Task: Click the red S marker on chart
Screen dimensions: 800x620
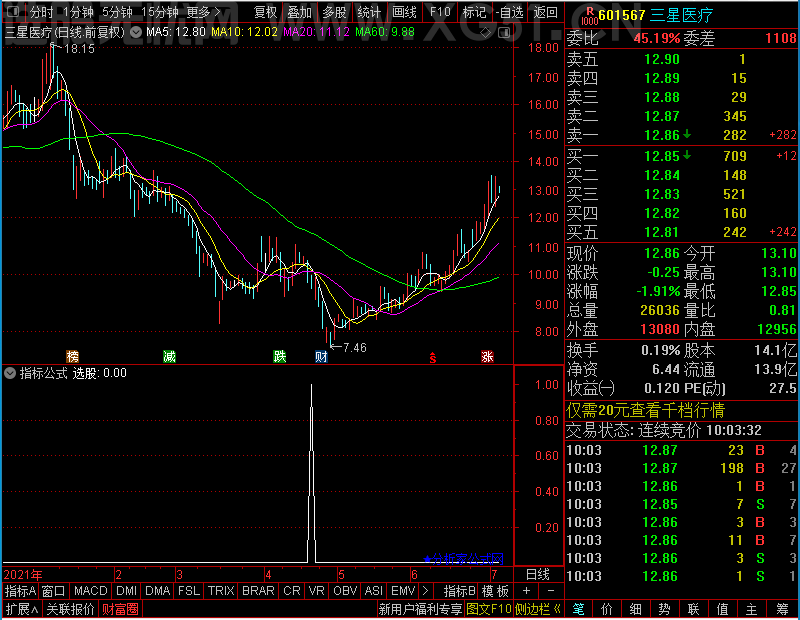Action: coord(433,357)
